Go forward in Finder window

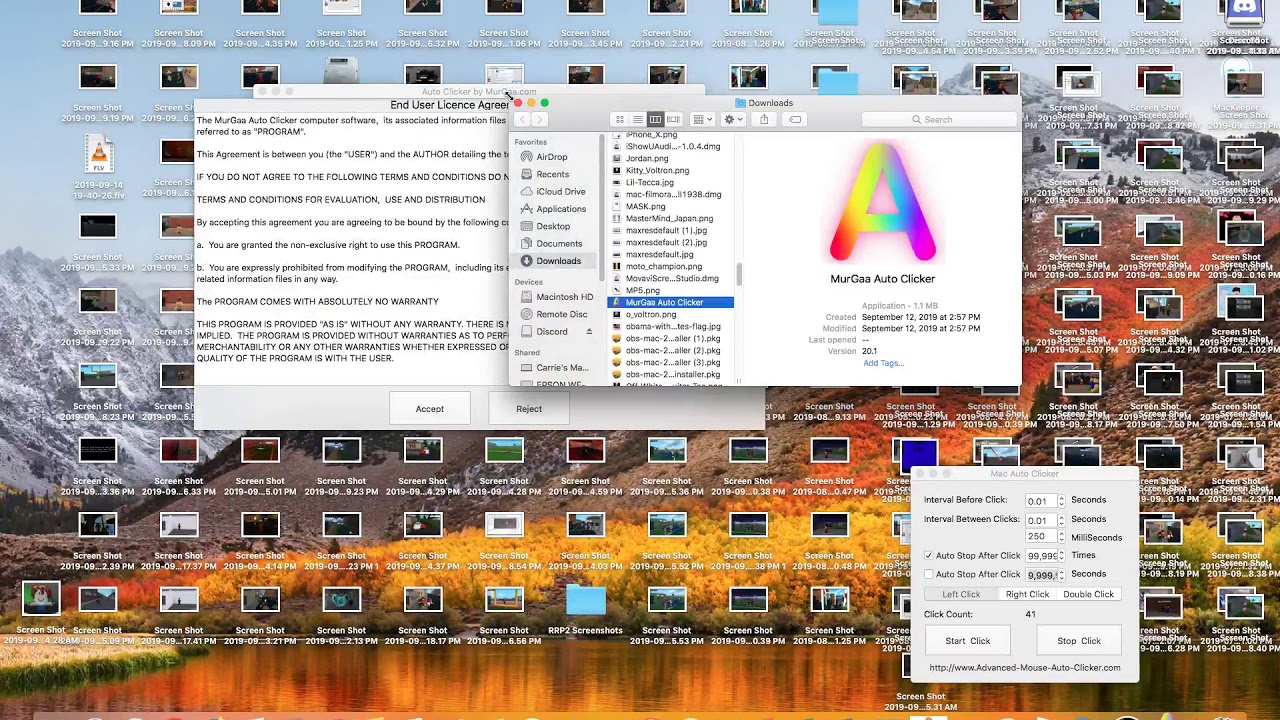point(540,119)
